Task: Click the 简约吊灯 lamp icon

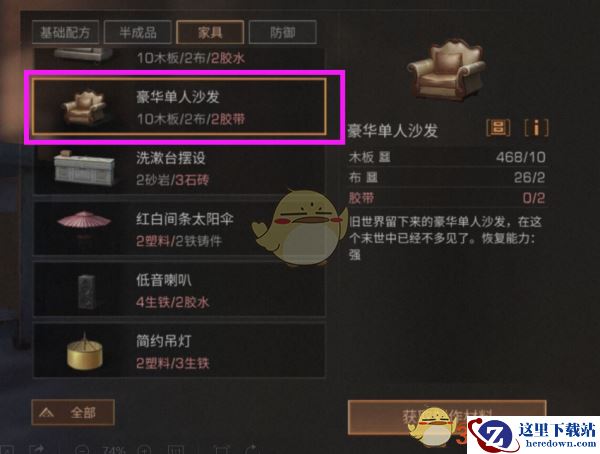Action: pyautogui.click(x=84, y=351)
